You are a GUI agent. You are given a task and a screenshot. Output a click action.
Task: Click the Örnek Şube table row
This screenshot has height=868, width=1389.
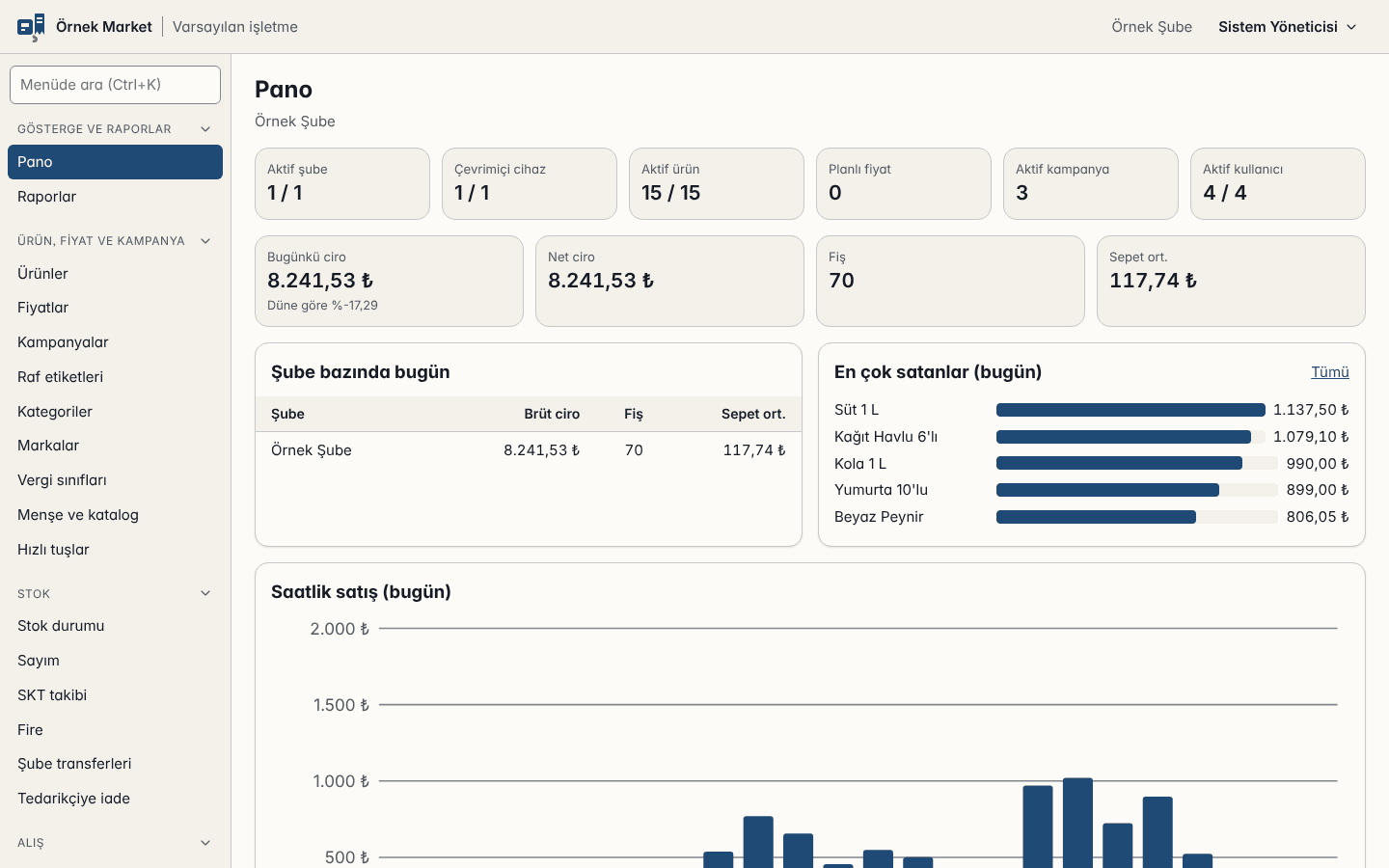(529, 450)
